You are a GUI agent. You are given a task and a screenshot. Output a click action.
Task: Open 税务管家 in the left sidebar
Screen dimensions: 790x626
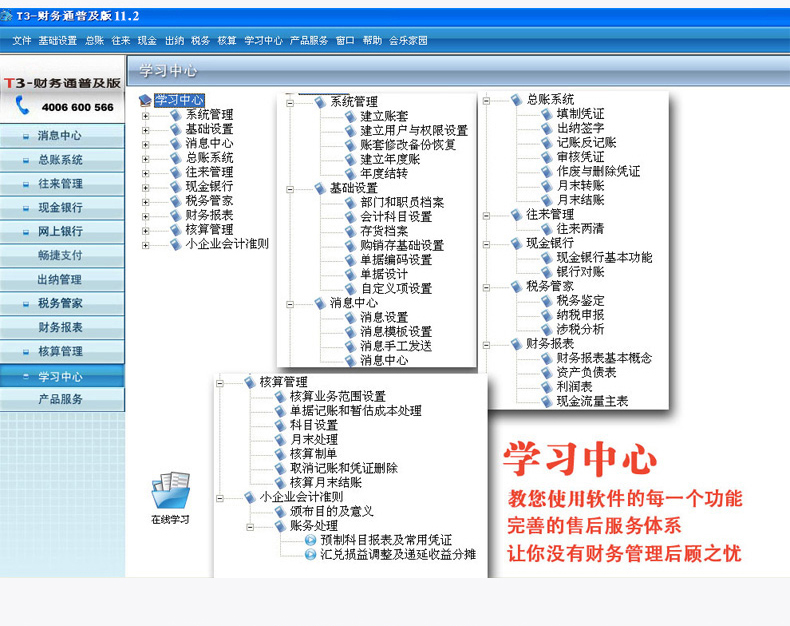coord(62,303)
